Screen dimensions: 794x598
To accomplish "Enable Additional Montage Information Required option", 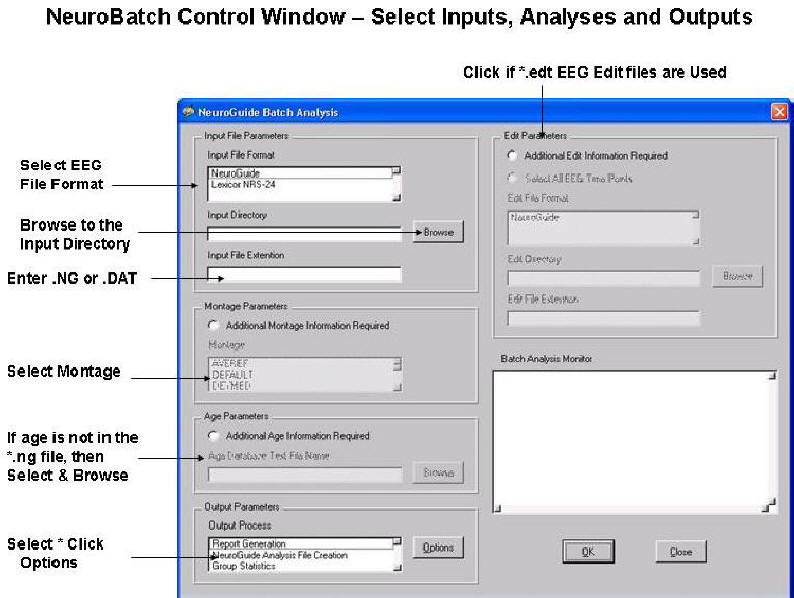I will [213, 326].
